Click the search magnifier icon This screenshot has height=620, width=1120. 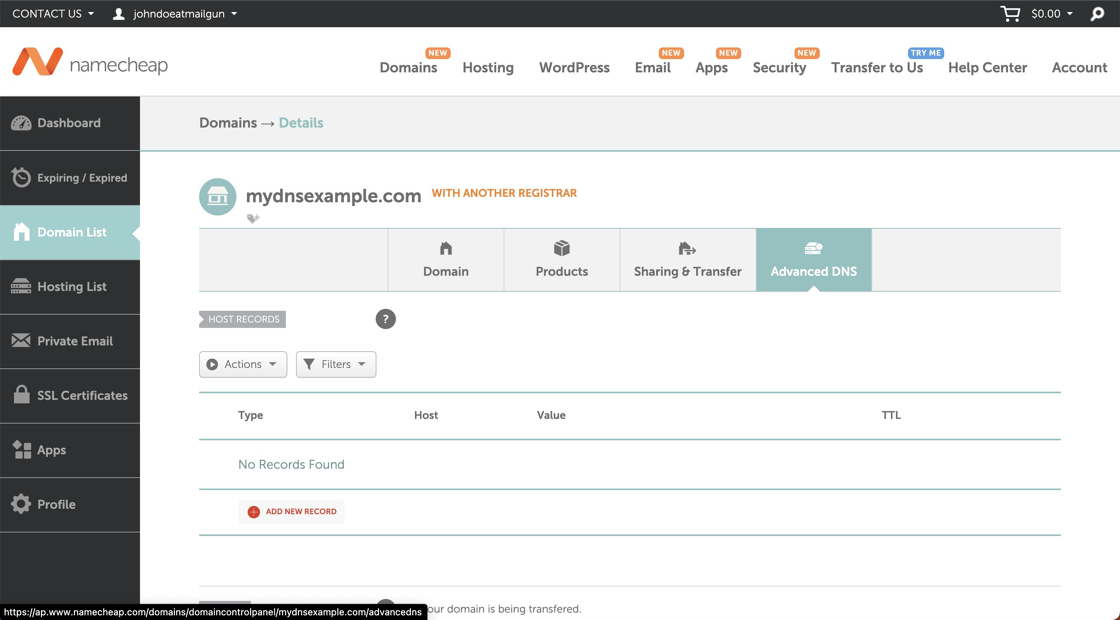pyautogui.click(x=1097, y=14)
